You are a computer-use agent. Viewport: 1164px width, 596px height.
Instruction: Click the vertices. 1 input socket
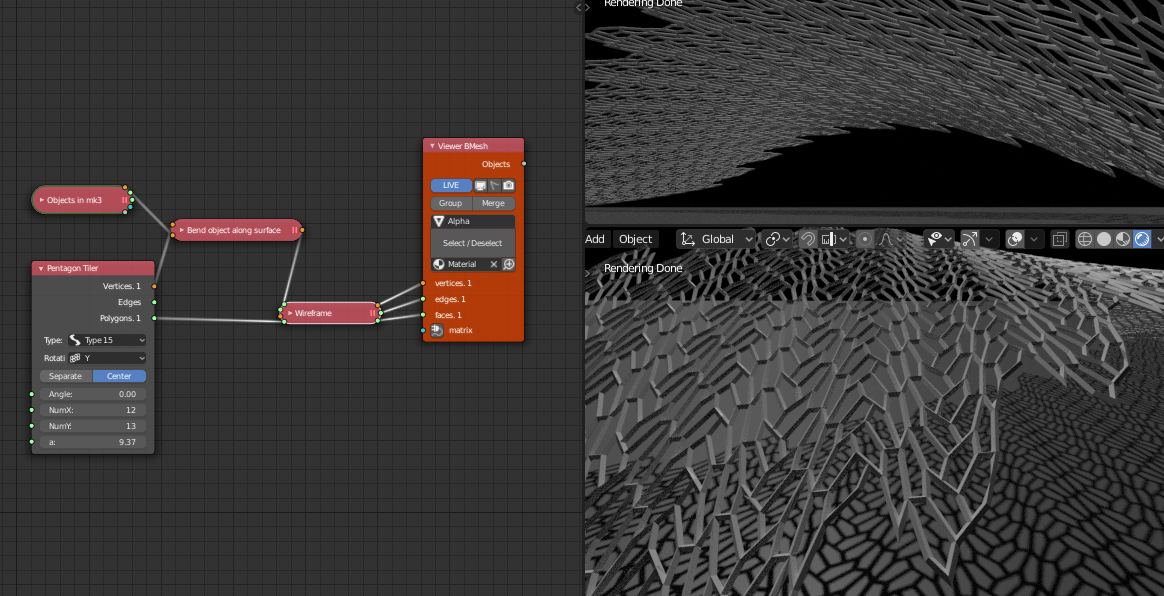[x=422, y=283]
